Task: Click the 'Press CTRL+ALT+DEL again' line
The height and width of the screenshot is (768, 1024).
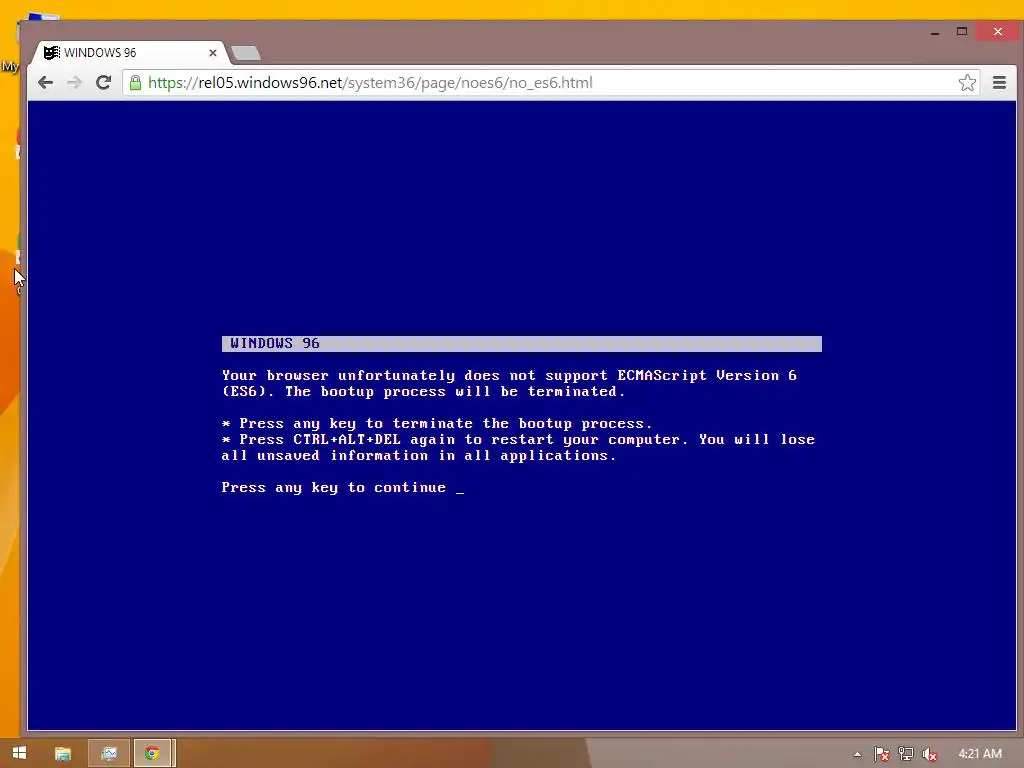Action: coord(518,440)
